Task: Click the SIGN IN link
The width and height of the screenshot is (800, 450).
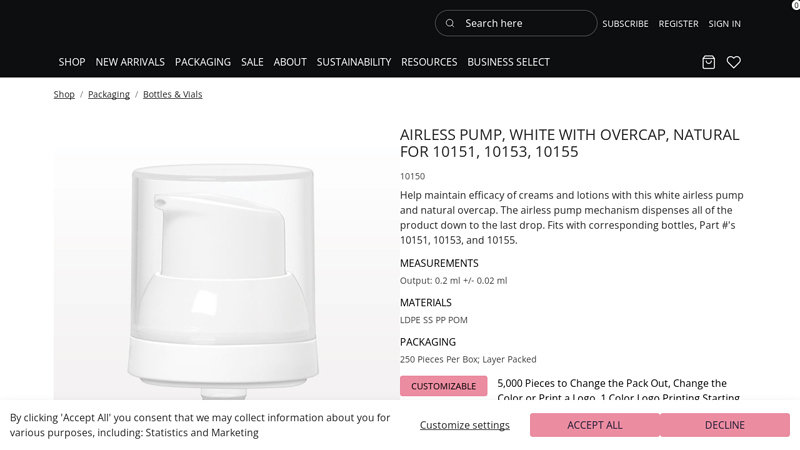Action: click(724, 23)
